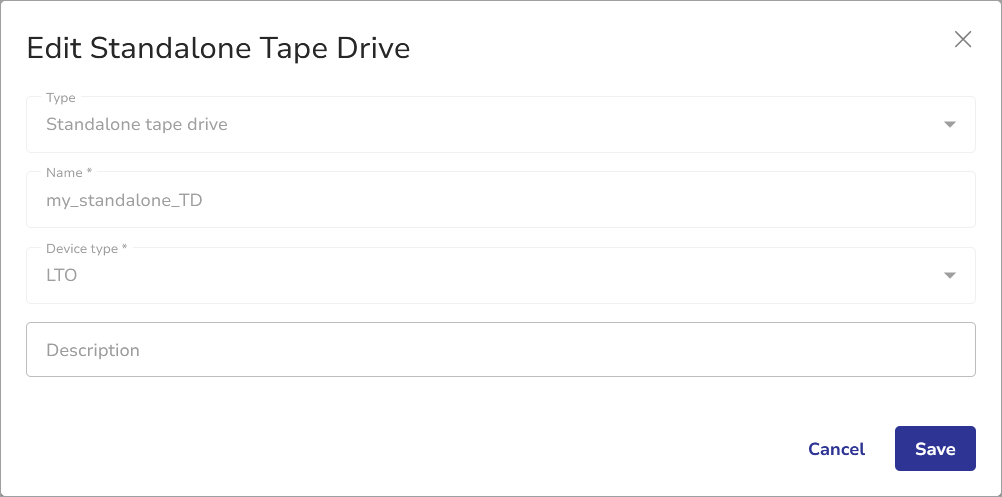Viewport: 1002px width, 497px height.
Task: Click the required asterisk beside Device type
Action: [125, 248]
